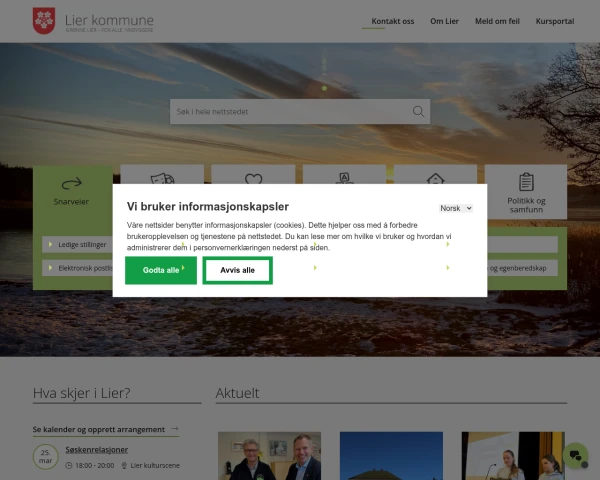This screenshot has height=480, width=600.
Task: Open news thumbnail with blue sky building
Action: 391,456
